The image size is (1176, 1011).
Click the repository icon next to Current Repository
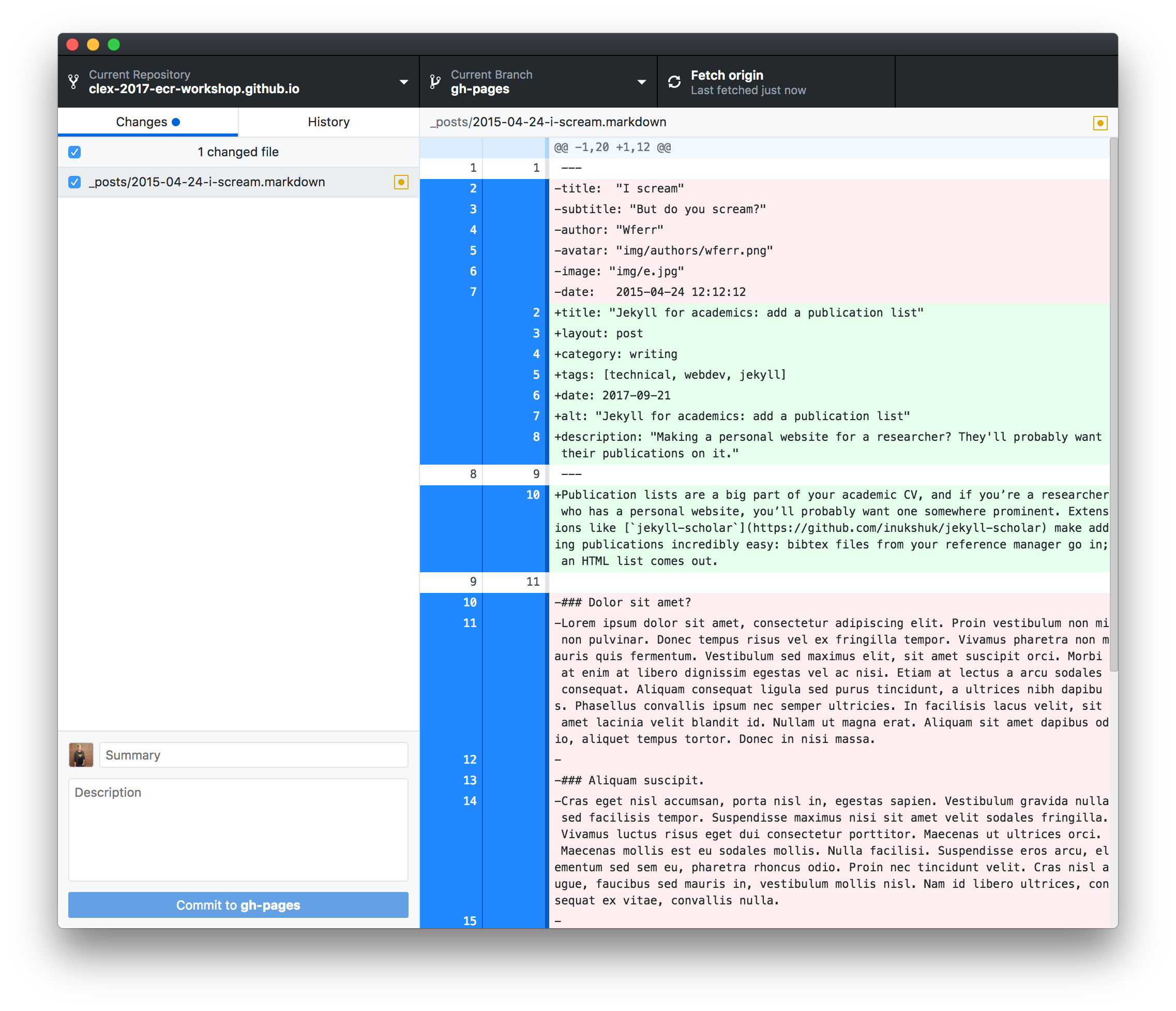(x=74, y=82)
